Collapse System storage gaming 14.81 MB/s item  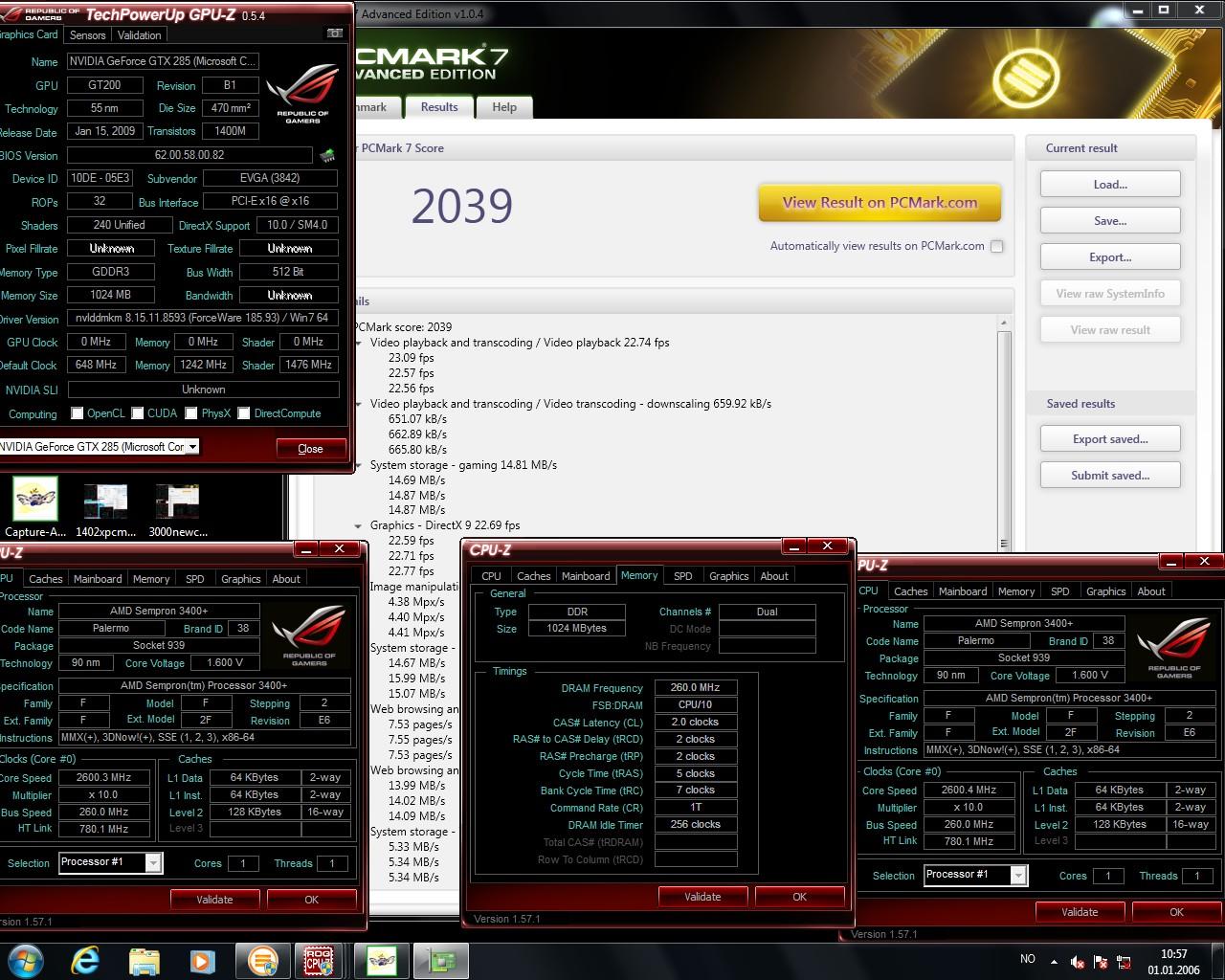pos(359,465)
